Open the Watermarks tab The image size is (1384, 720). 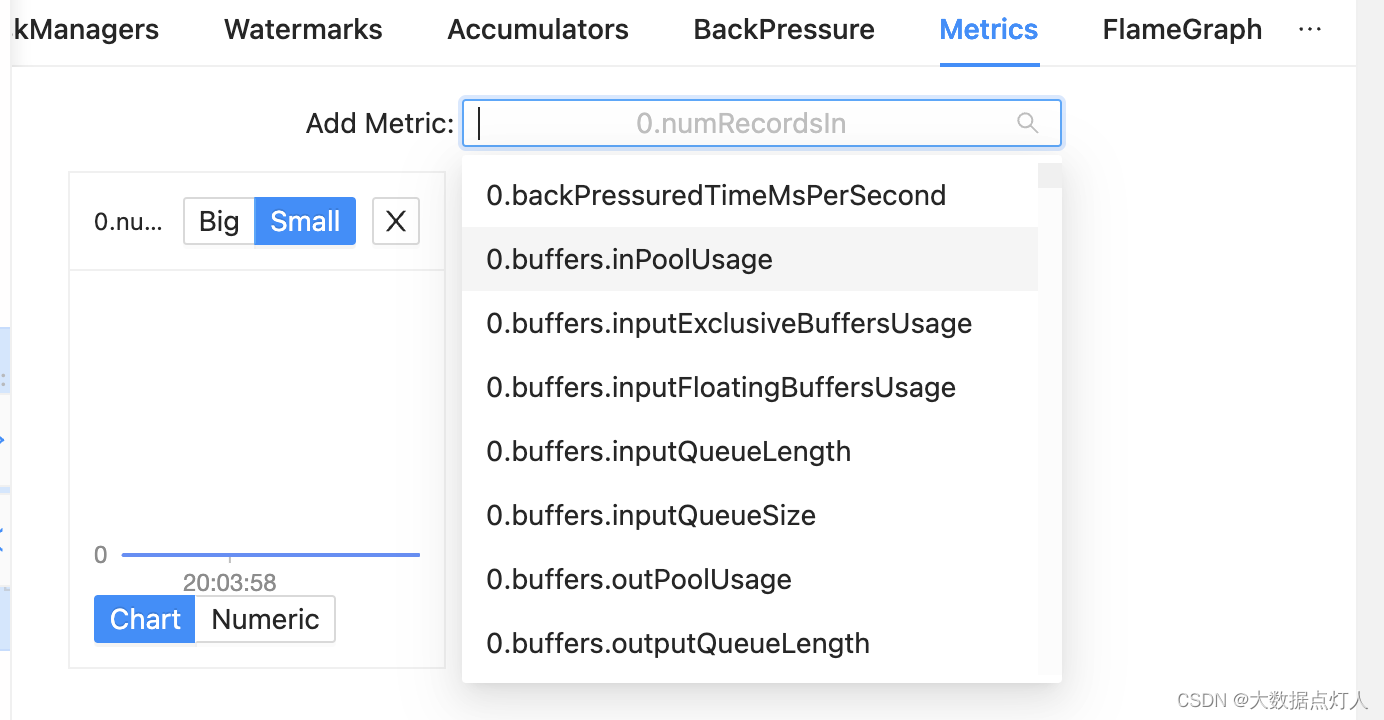[x=303, y=30]
